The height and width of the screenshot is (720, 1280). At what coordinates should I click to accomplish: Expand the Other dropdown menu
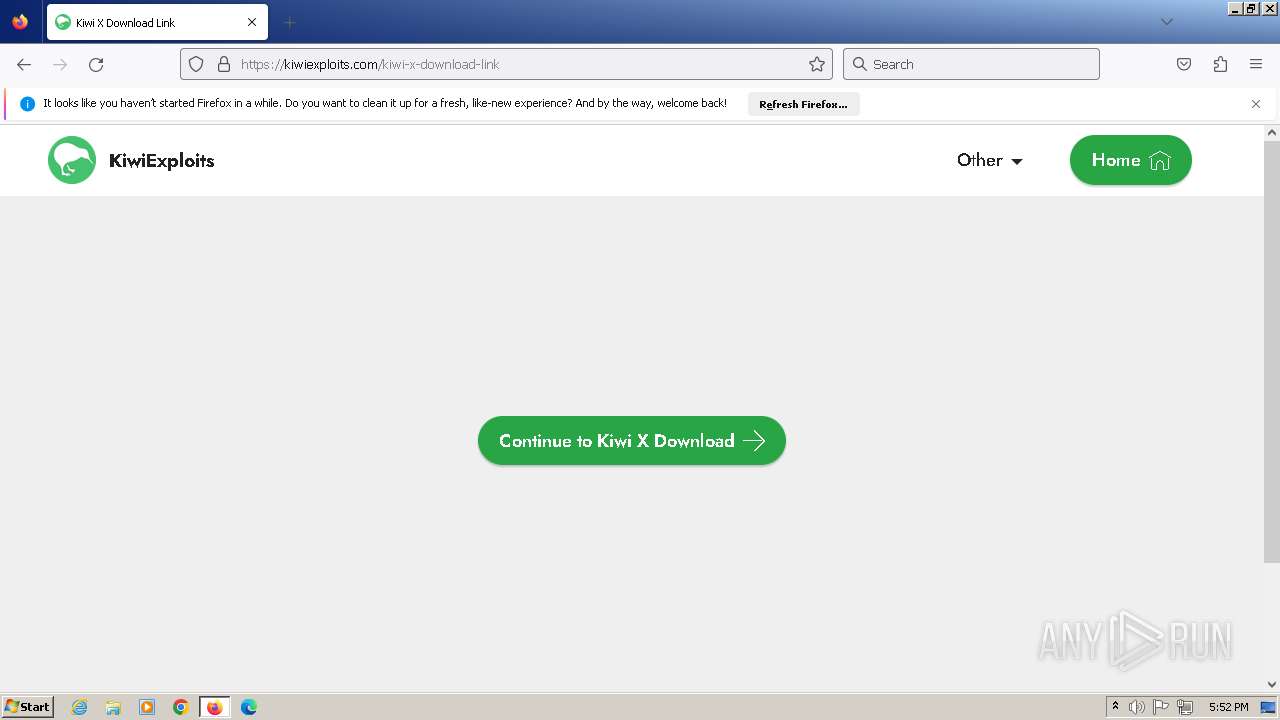tap(990, 160)
